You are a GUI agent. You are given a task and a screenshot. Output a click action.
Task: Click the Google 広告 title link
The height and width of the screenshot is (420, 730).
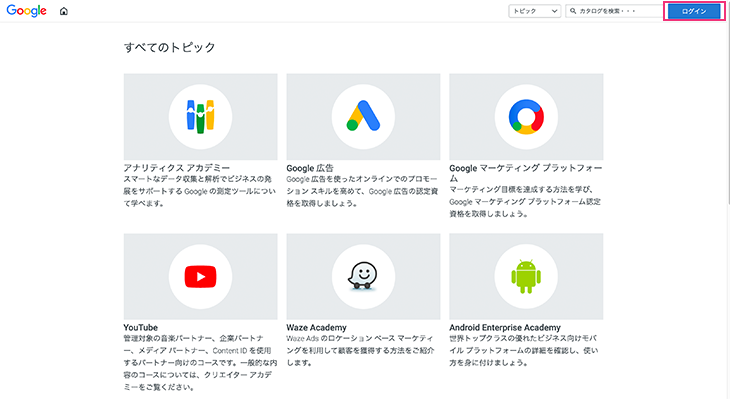[x=310, y=168]
